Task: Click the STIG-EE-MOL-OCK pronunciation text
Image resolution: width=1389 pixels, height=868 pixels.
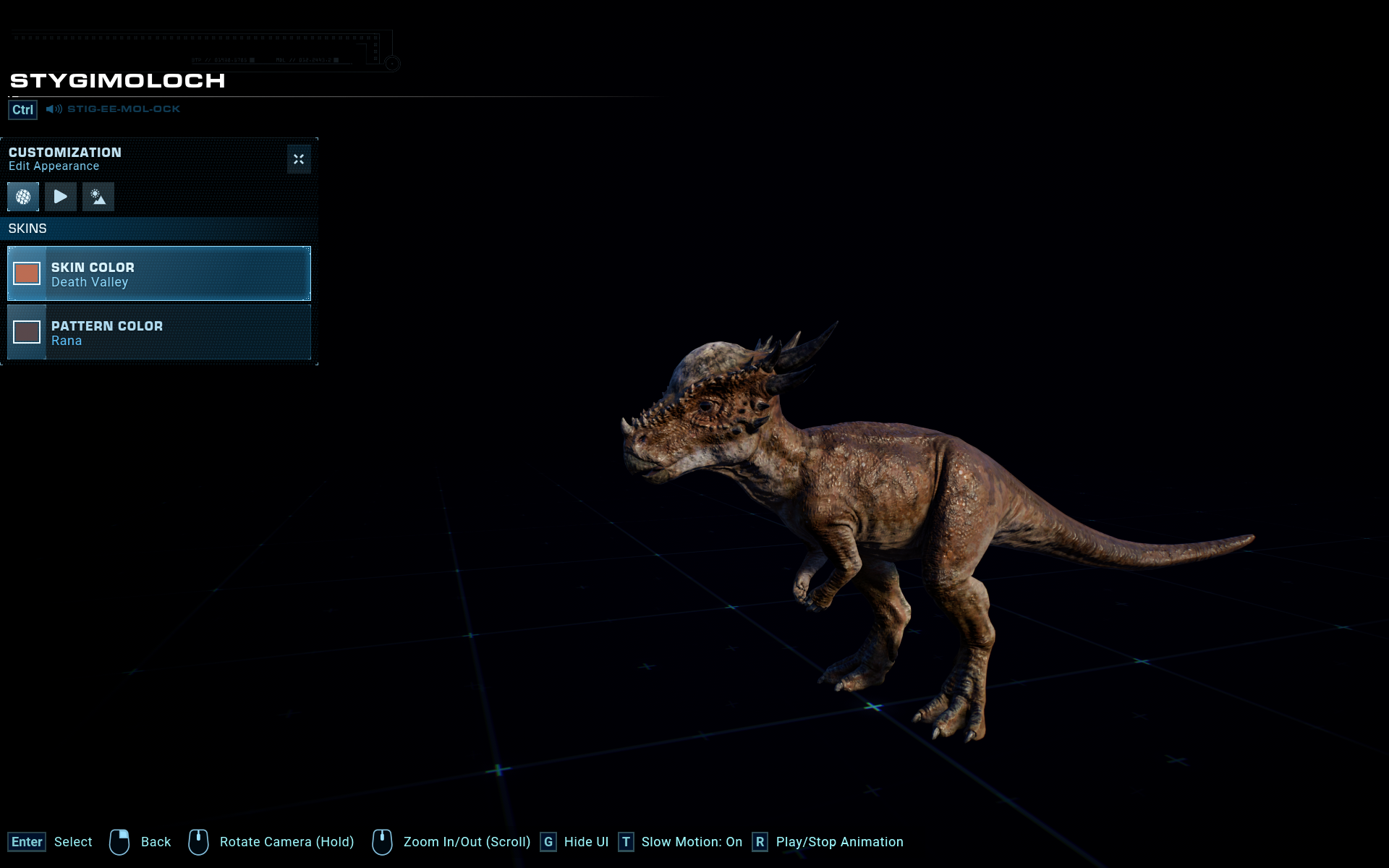Action: (x=124, y=109)
